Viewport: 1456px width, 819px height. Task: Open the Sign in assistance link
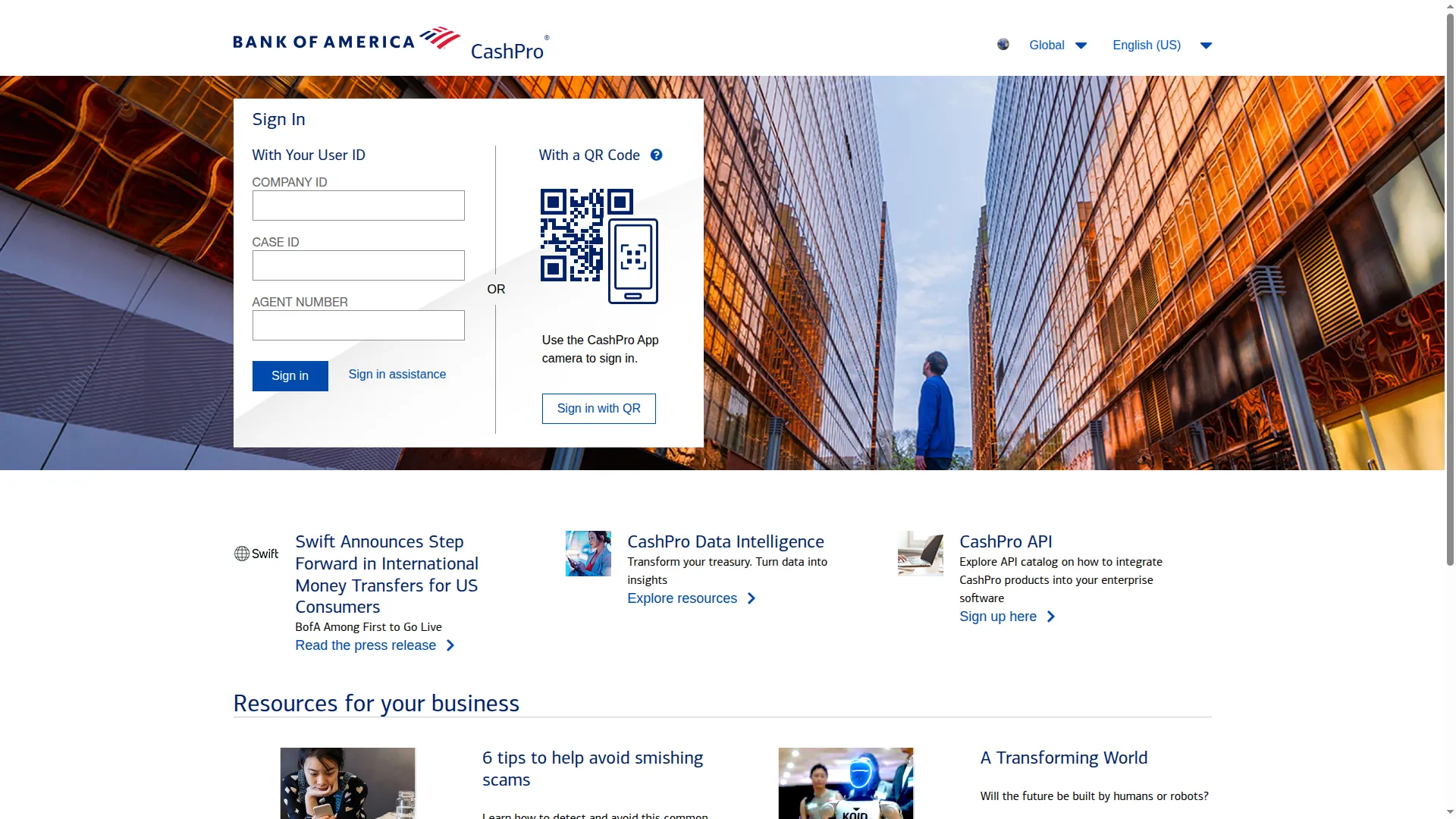click(397, 375)
